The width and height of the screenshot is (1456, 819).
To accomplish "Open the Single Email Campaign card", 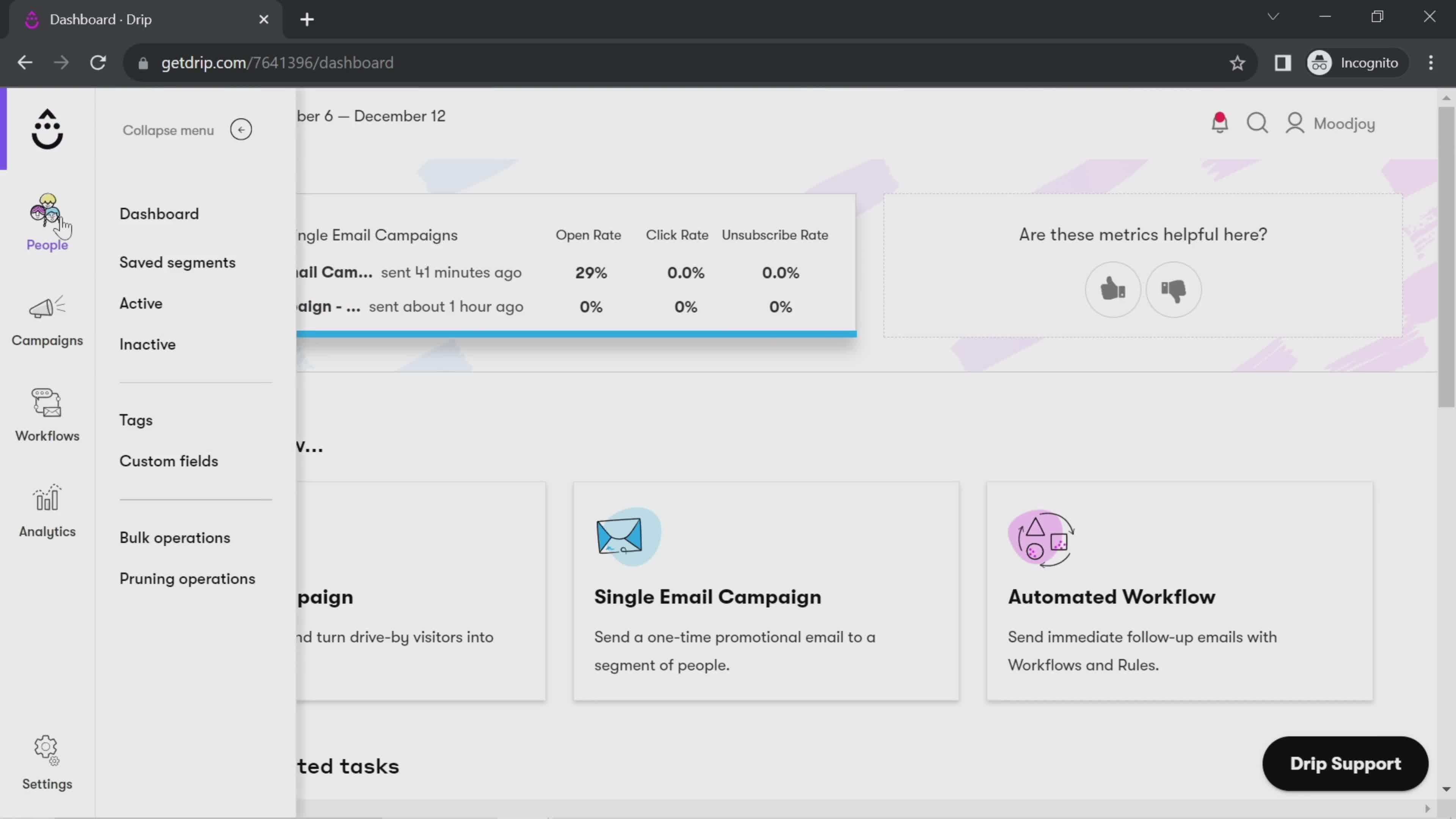I will (x=766, y=591).
